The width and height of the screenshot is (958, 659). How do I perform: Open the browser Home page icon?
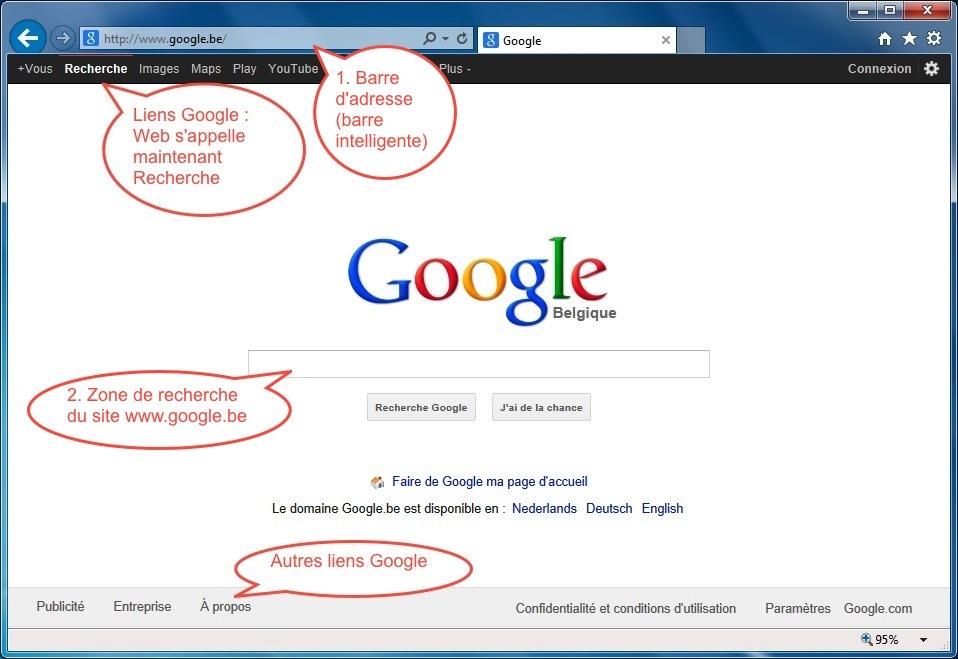(885, 39)
